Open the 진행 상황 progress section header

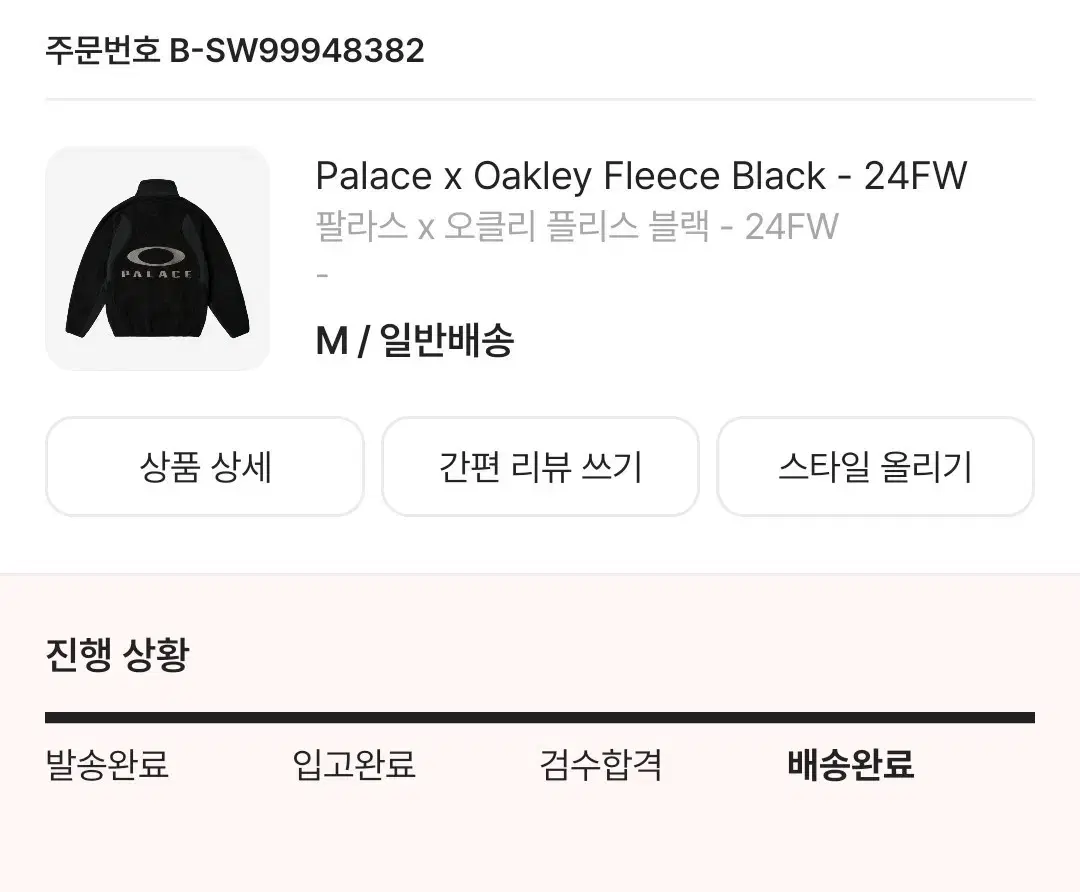115,657
